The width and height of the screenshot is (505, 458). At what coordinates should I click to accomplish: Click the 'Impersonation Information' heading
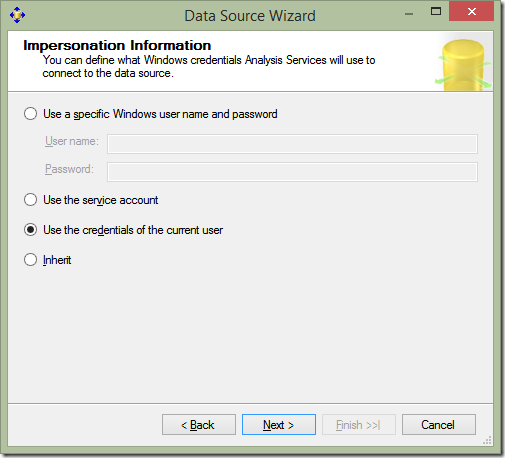117,45
